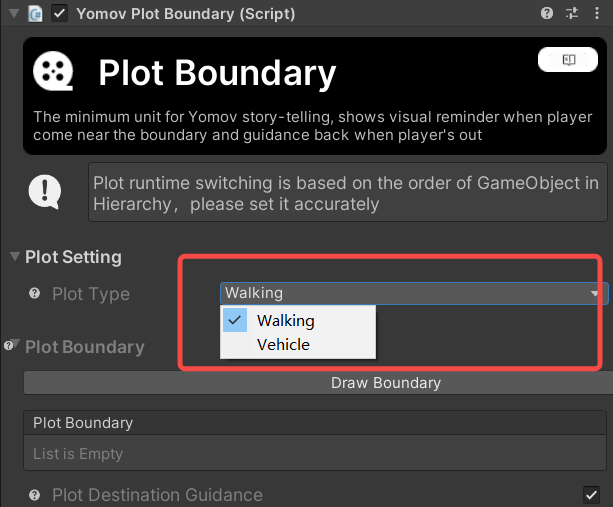Image resolution: width=613 pixels, height=507 pixels.
Task: Open the component presets icon
Action: tap(572, 13)
